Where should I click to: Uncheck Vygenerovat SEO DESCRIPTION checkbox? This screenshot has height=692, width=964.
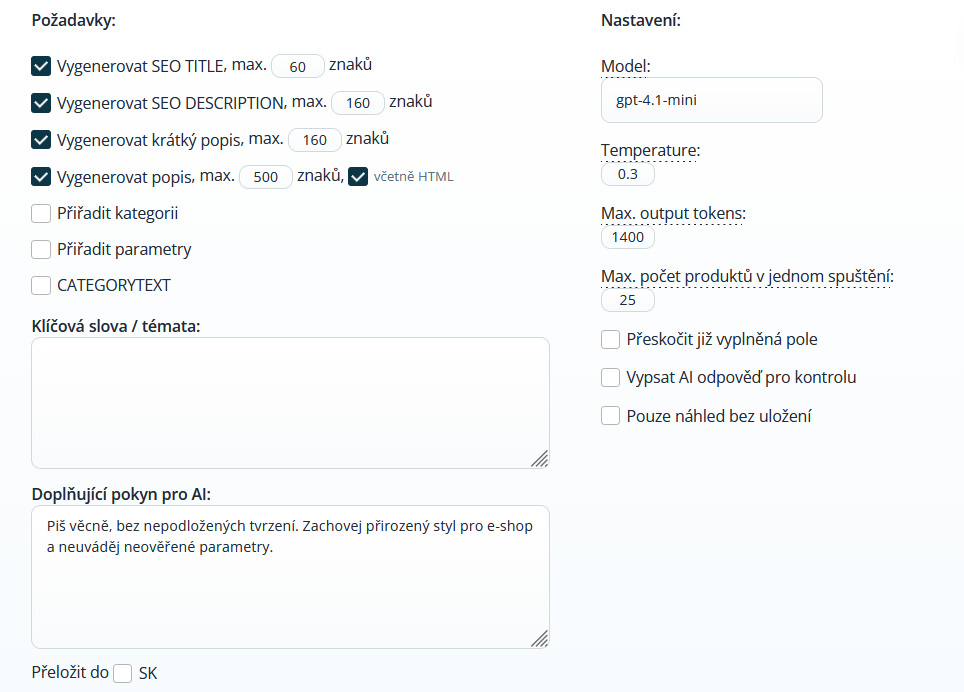point(41,103)
